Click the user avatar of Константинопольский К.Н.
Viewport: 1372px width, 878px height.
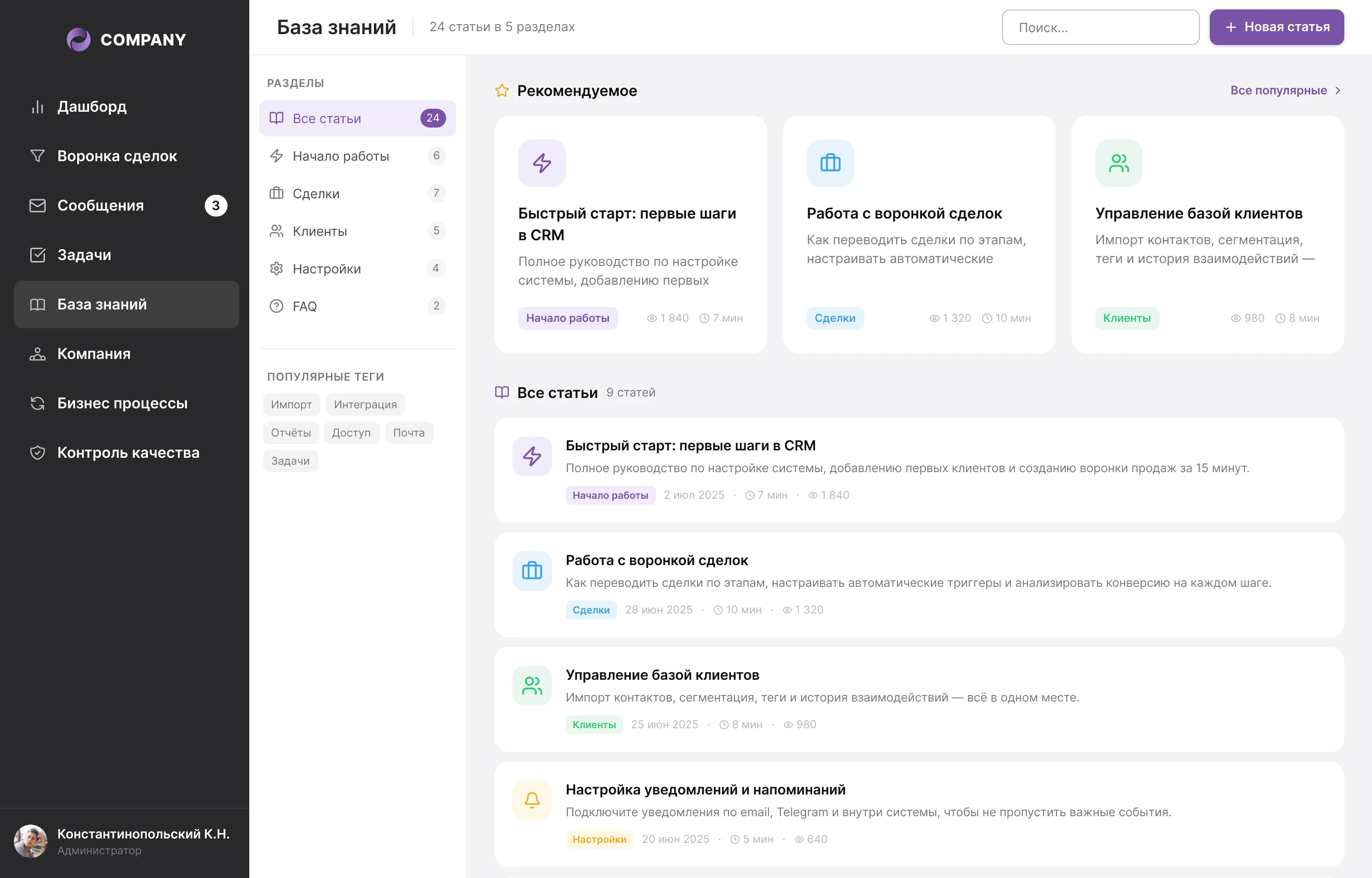[30, 841]
